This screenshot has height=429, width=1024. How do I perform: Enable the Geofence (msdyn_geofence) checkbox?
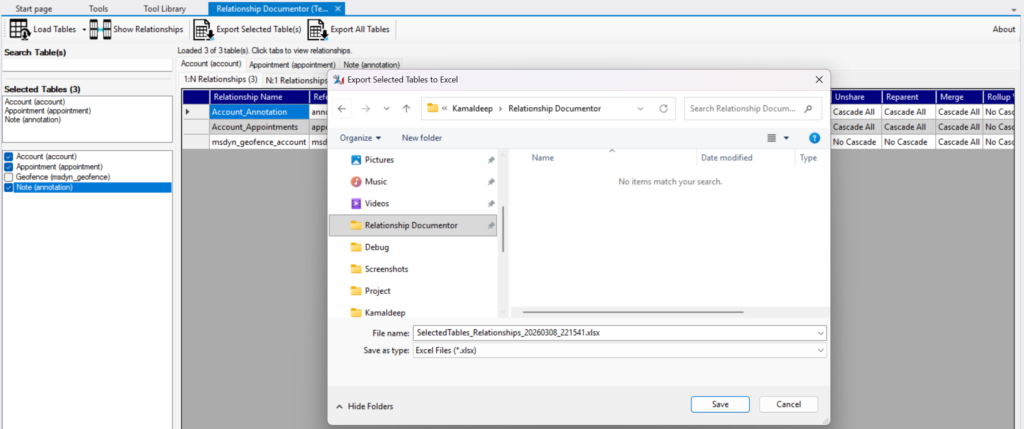pos(9,177)
